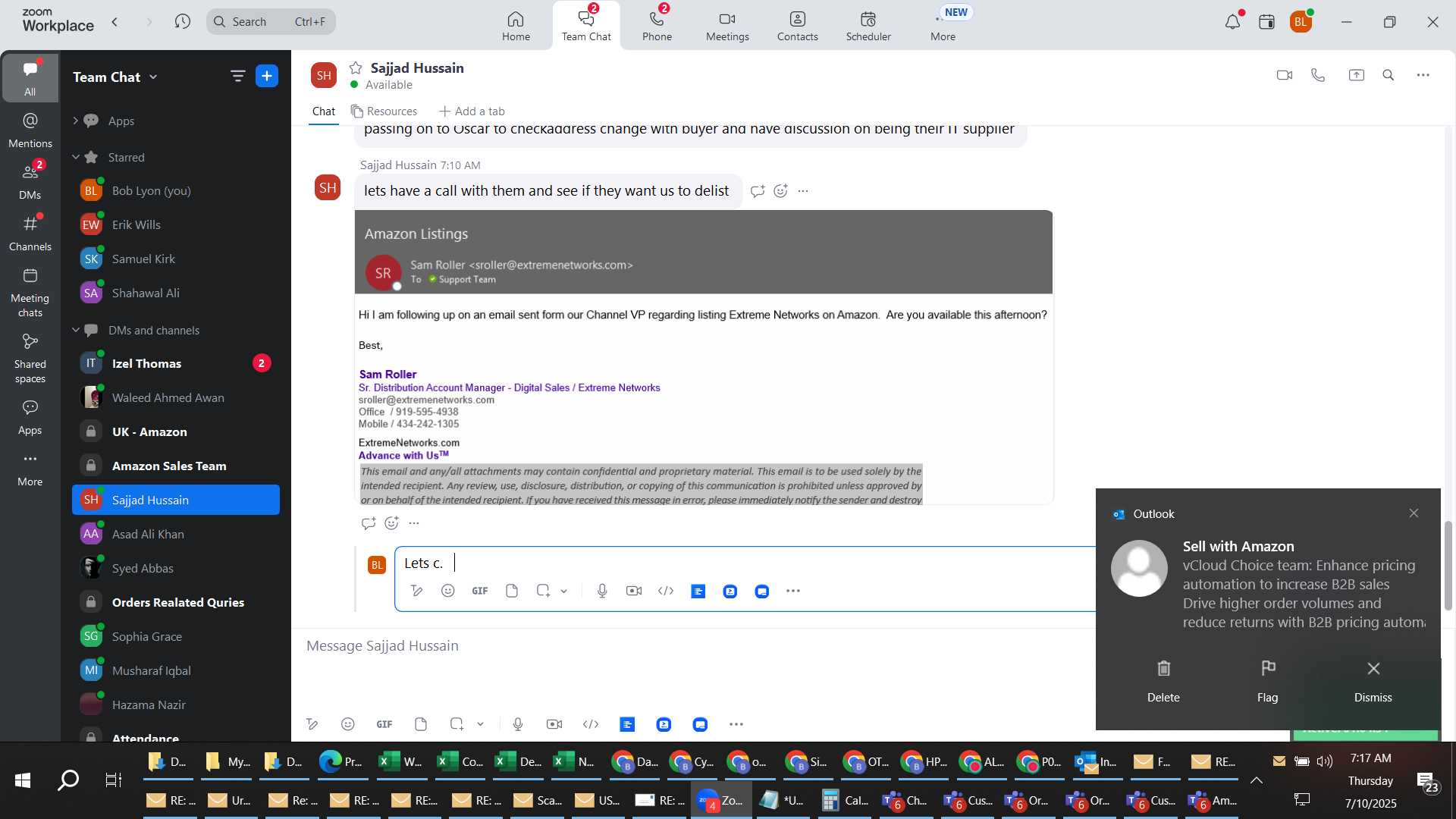Dismiss the Outlook notification
Viewport: 1456px width, 819px height.
[1373, 680]
